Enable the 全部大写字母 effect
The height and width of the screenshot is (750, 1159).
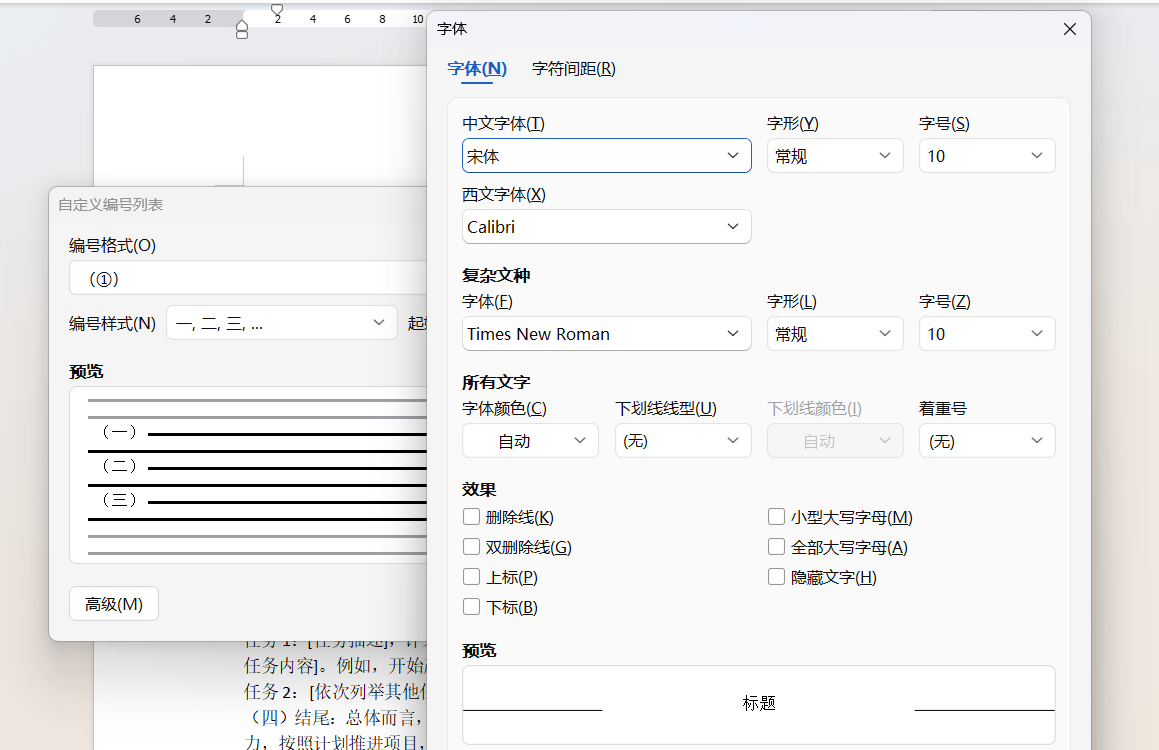pos(776,547)
